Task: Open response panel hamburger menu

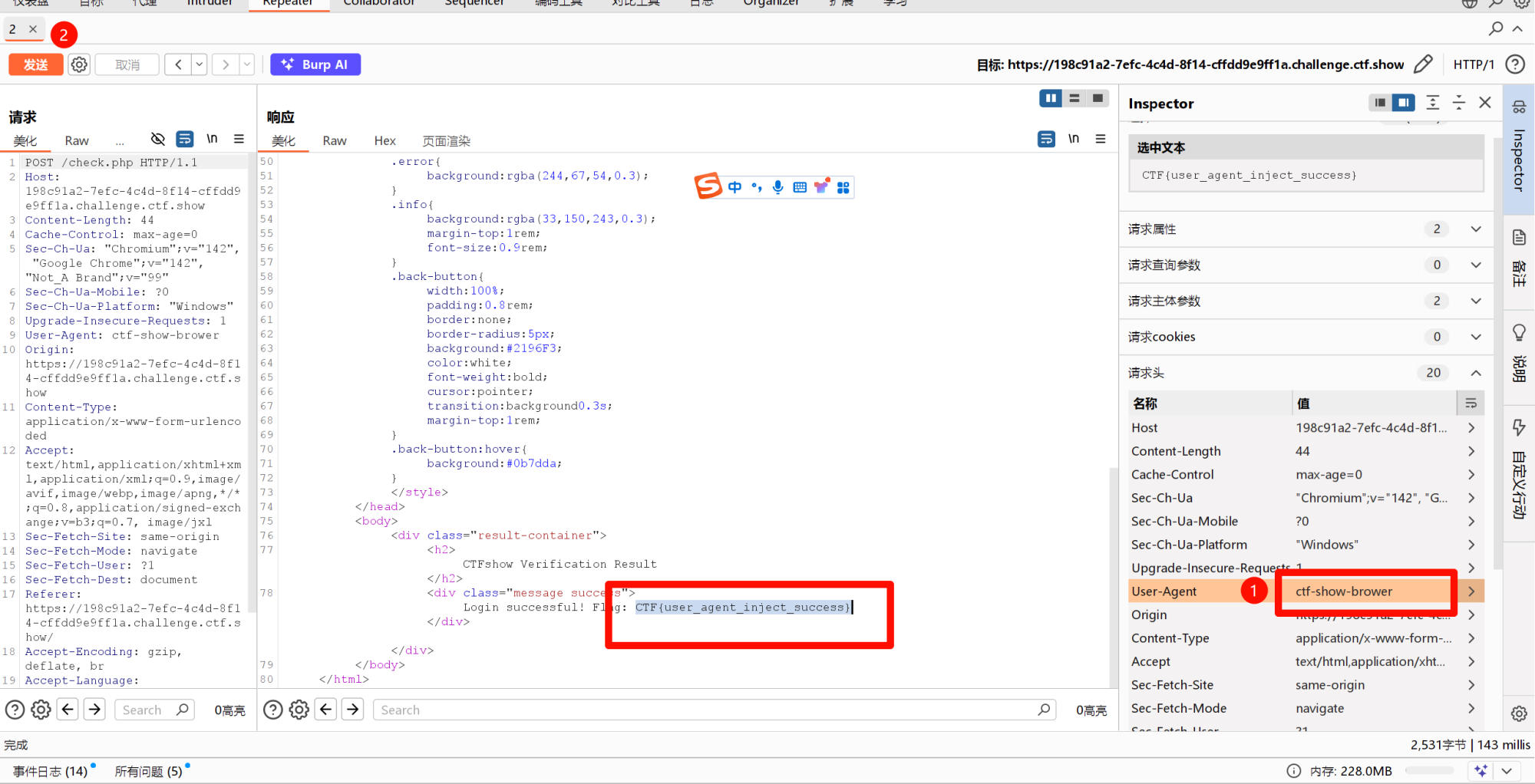Action: (1101, 139)
